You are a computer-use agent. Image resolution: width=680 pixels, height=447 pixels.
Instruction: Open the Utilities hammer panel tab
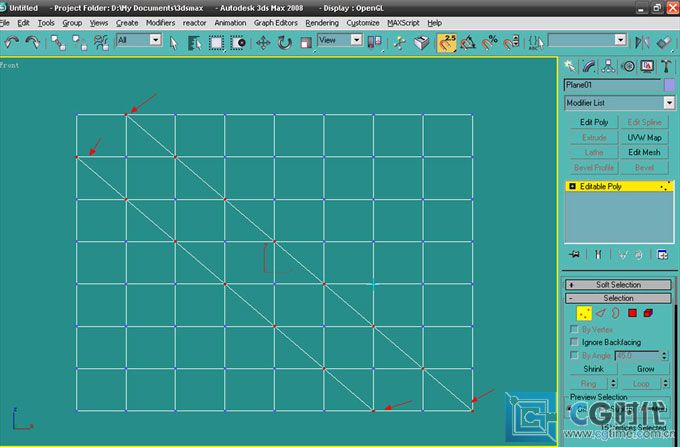tap(663, 66)
